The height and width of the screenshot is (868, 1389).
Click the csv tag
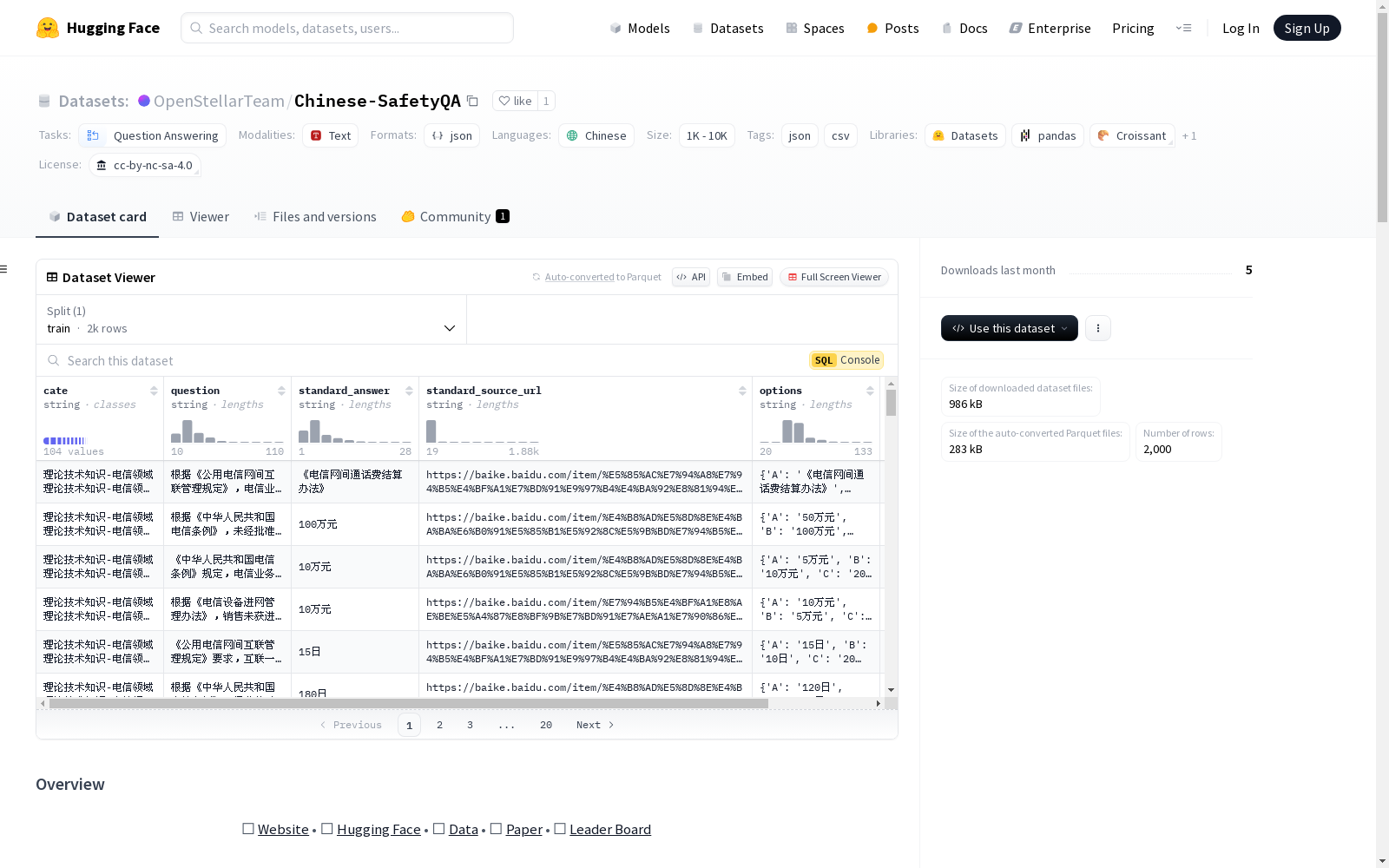[840, 135]
